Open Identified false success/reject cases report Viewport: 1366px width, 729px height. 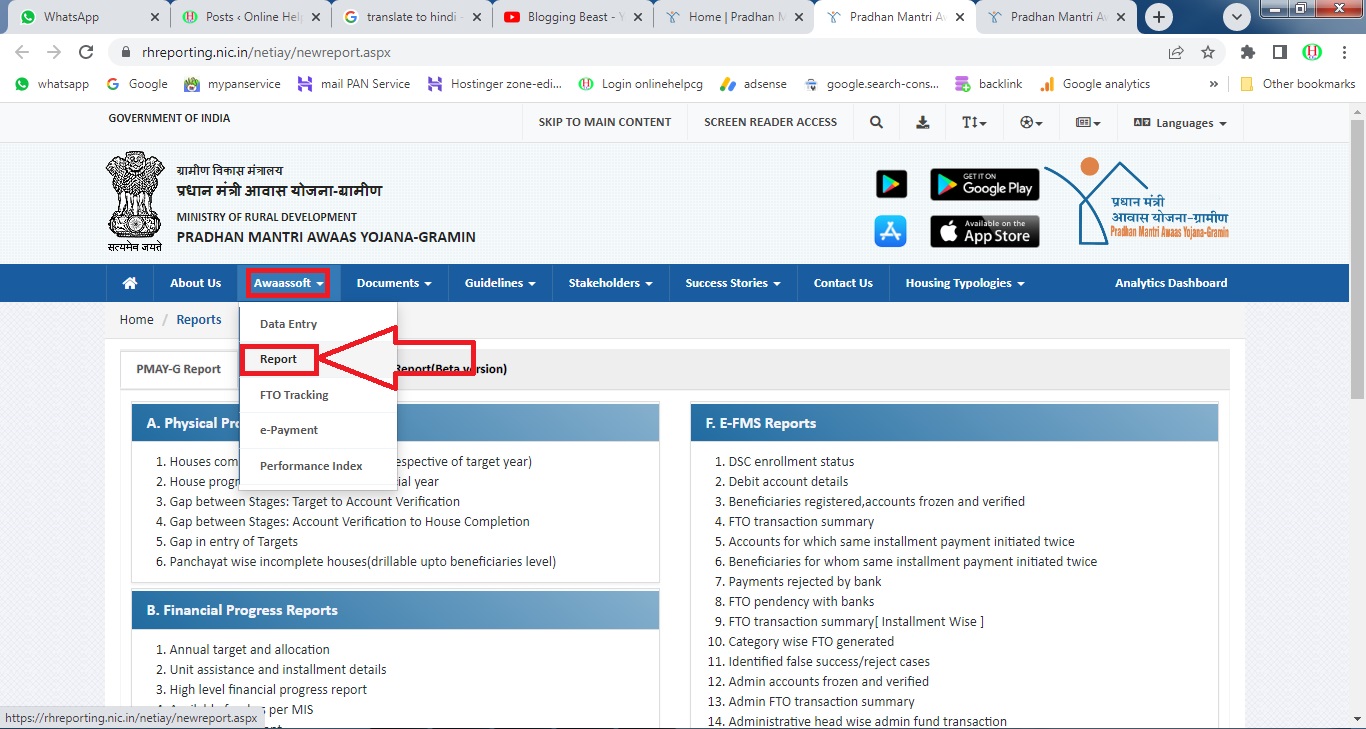[x=829, y=662]
